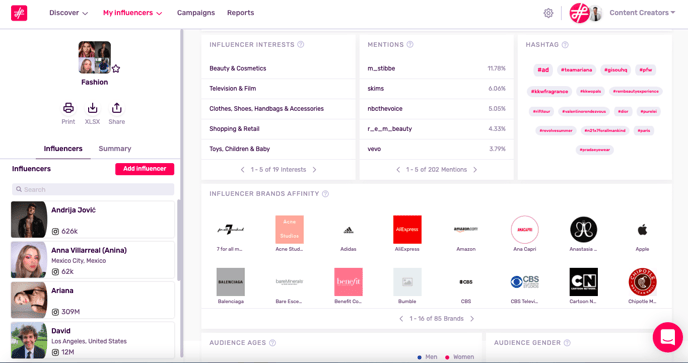The image size is (688, 363).
Task: Open the settings gear icon
Action: pyautogui.click(x=548, y=13)
